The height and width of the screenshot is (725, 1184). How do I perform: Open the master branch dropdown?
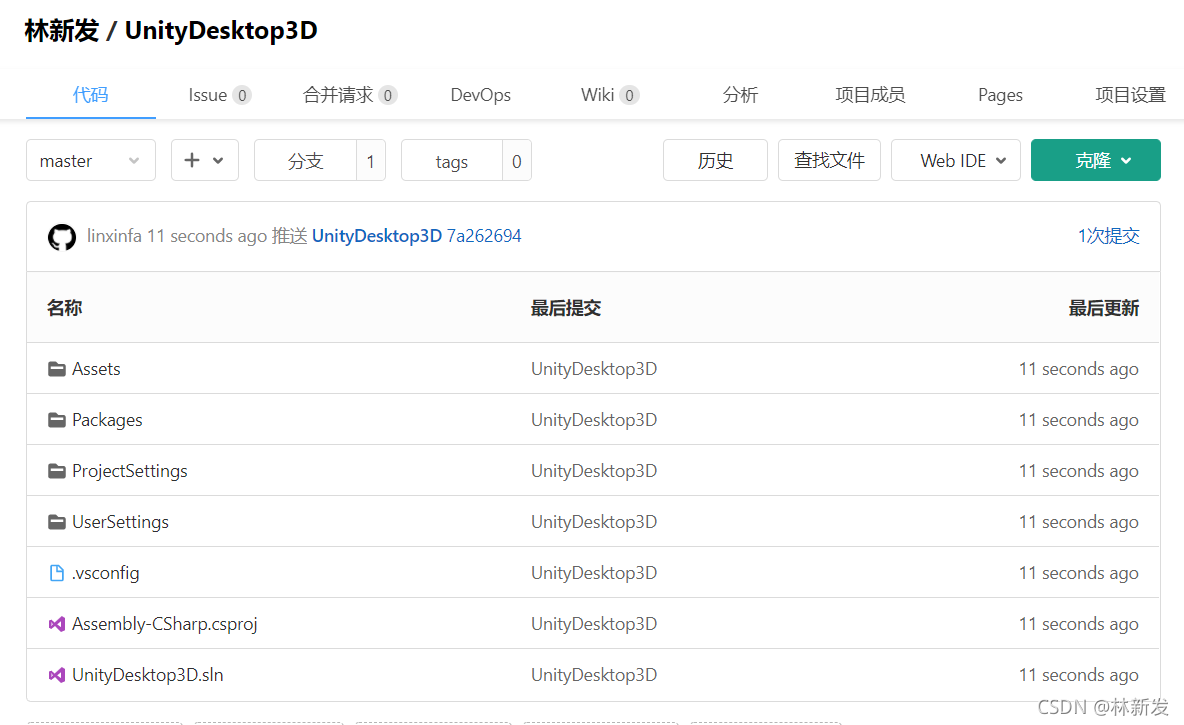tap(91, 160)
